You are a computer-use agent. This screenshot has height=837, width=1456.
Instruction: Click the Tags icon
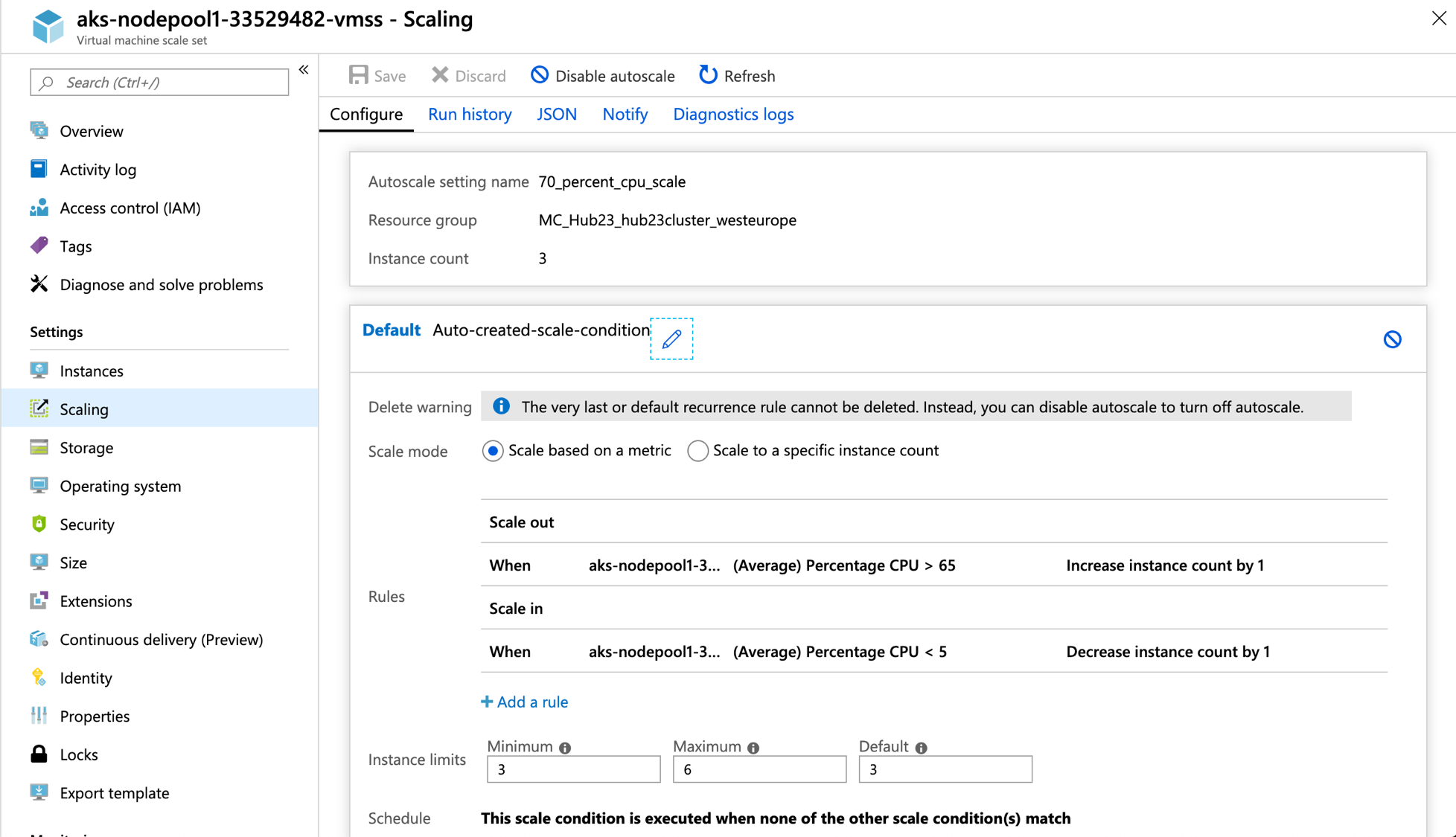tap(39, 246)
